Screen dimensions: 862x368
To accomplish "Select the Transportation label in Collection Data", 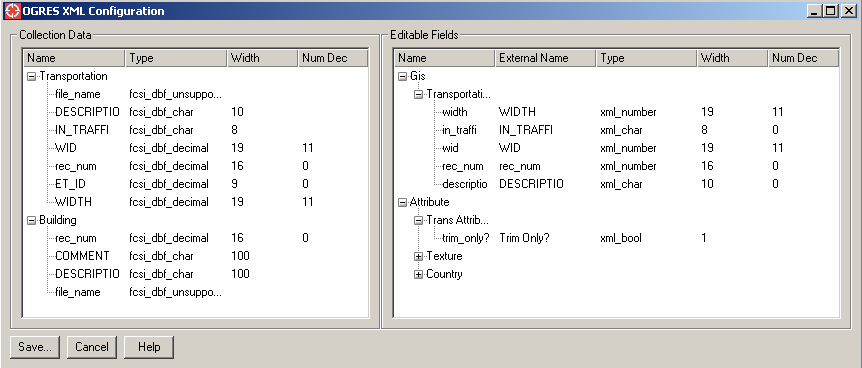I will [x=73, y=76].
